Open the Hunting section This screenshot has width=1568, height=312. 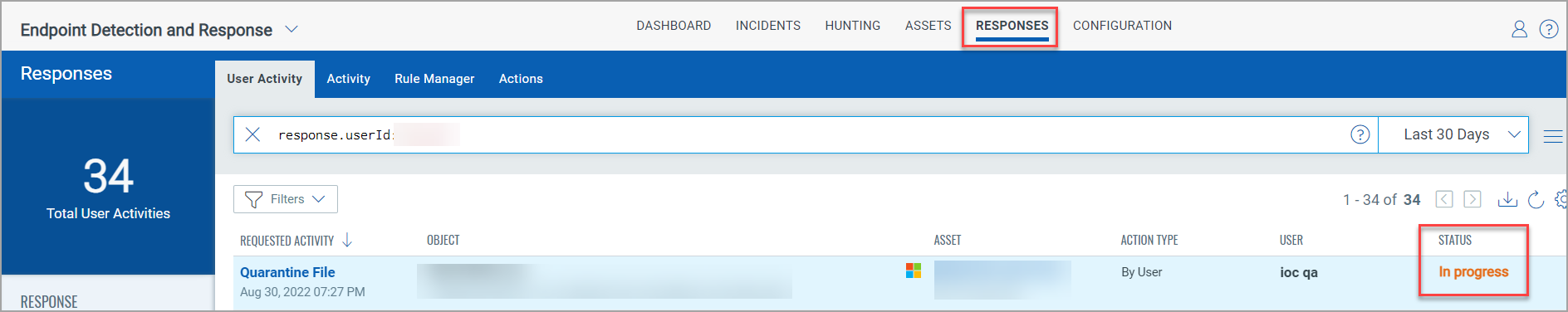coord(853,26)
